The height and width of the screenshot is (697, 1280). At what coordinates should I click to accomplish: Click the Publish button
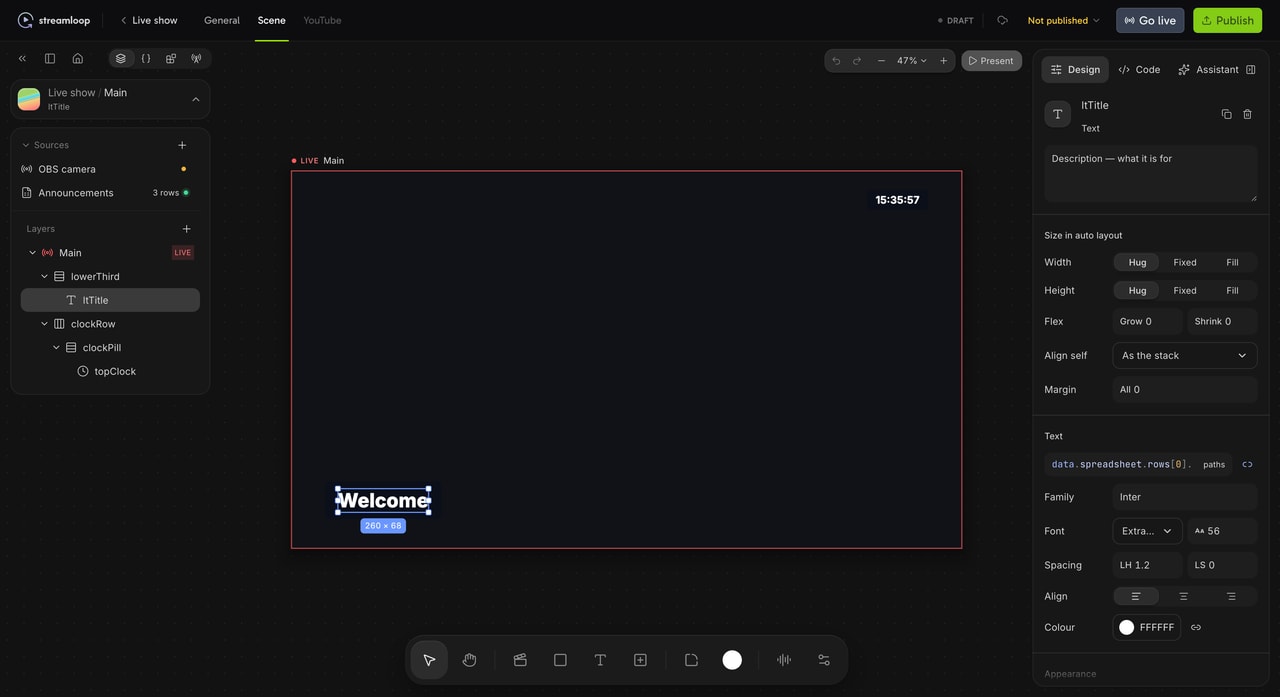(1227, 20)
